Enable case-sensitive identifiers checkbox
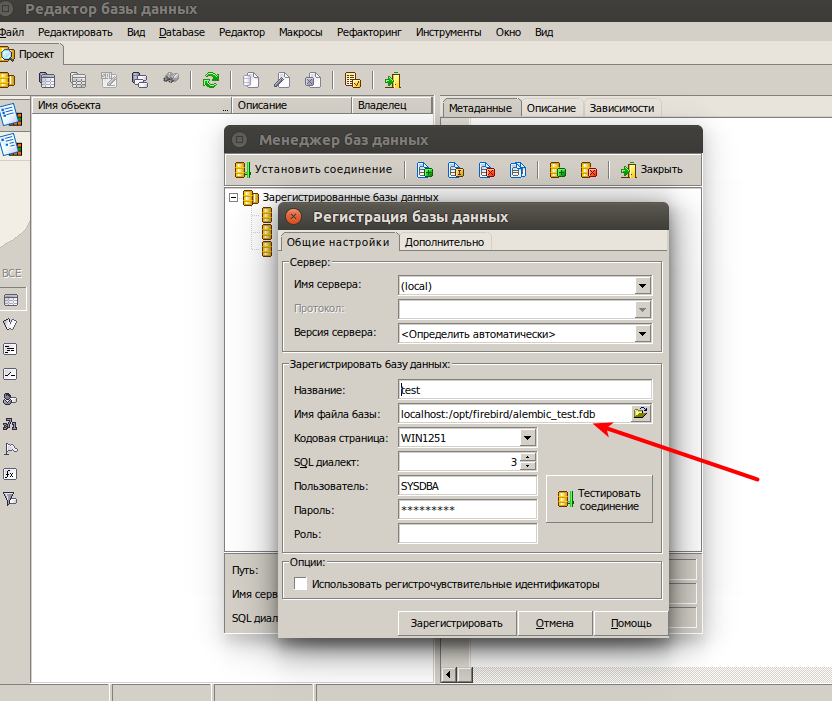Screen dimensions: 832x701 [x=300, y=584]
